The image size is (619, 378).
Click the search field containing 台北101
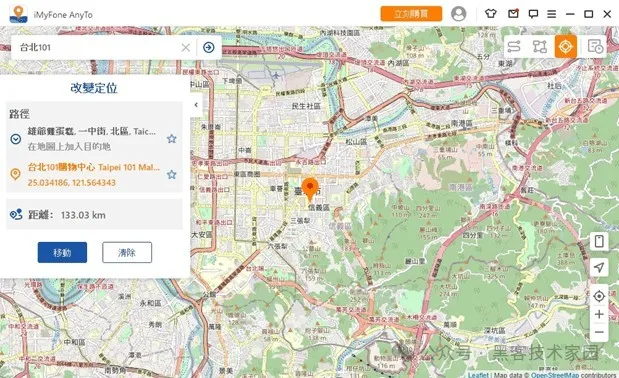[x=99, y=47]
